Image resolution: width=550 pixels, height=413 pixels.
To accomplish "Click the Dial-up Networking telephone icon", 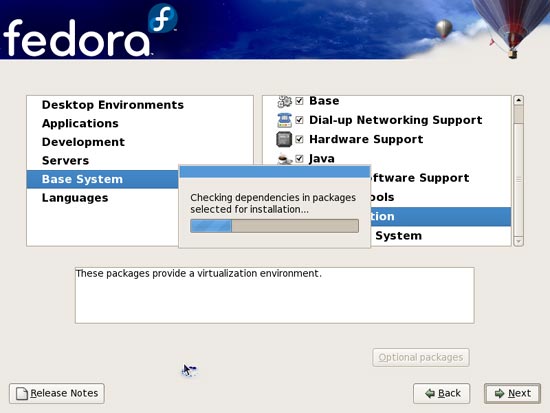I will (284, 120).
